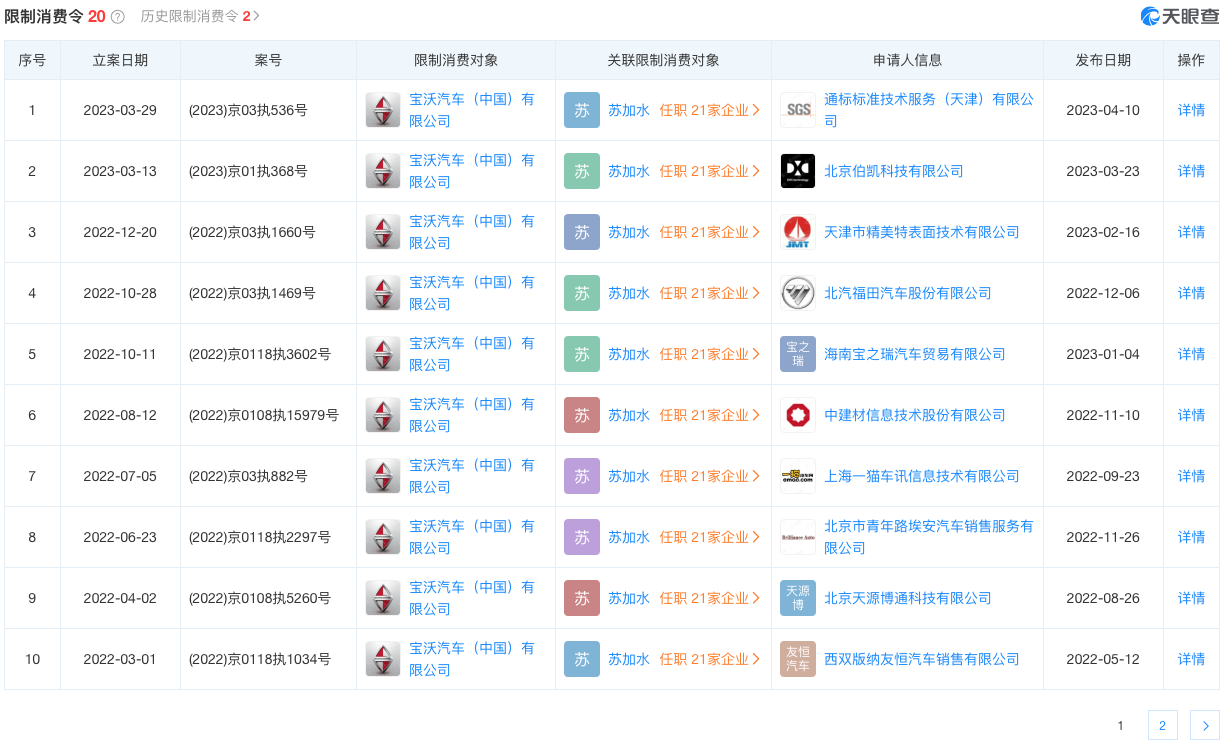Screen dimensions: 1227x746
Task: Open 详情 for case (2022)京03执1660号
Action: tap(1191, 232)
